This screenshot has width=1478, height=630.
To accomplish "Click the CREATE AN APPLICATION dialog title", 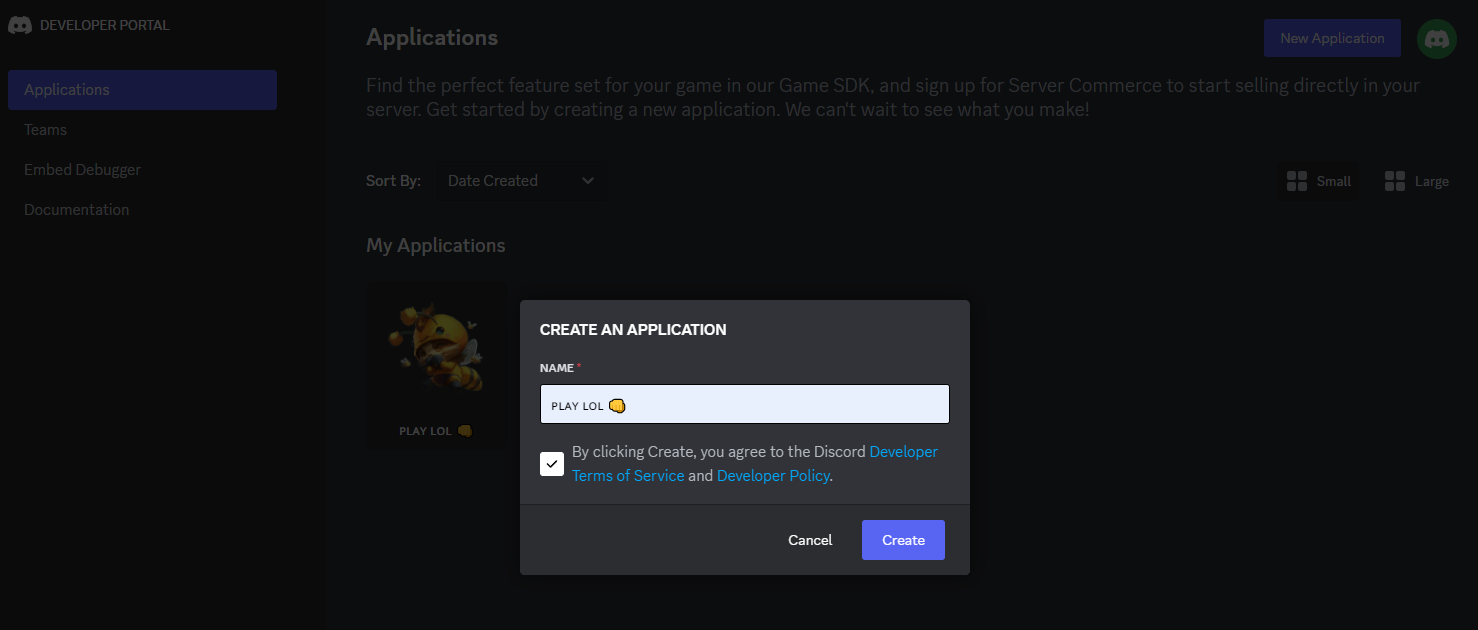I will click(x=633, y=329).
